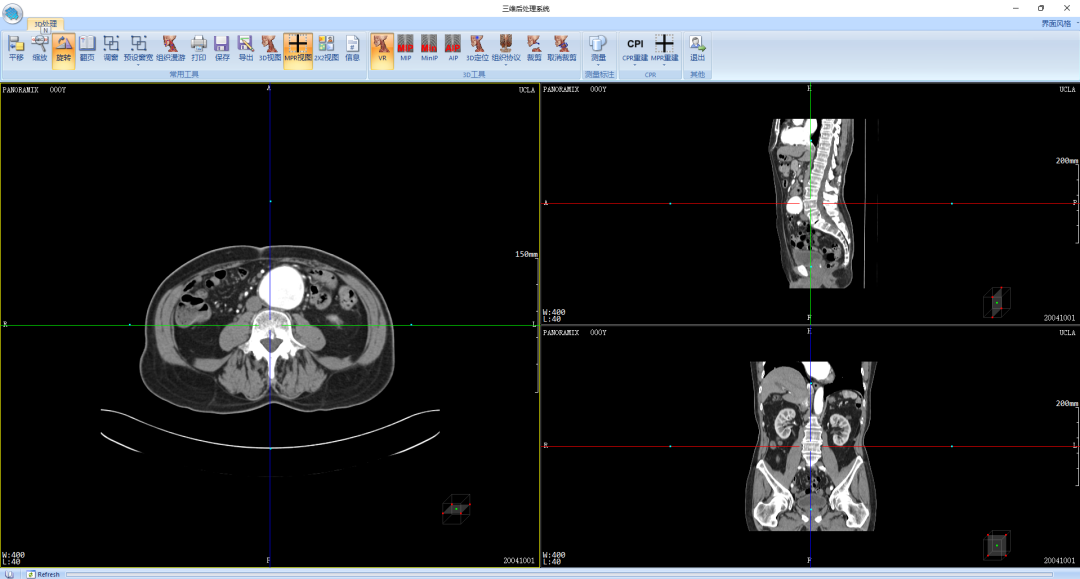Save with the 保存 icon
Viewport: 1080px width, 579px height.
pyautogui.click(x=222, y=49)
